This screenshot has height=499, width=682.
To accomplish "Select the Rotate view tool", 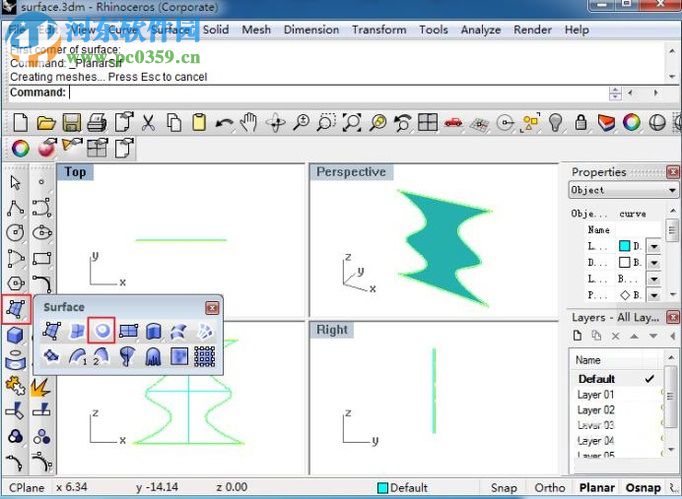I will (x=276, y=123).
